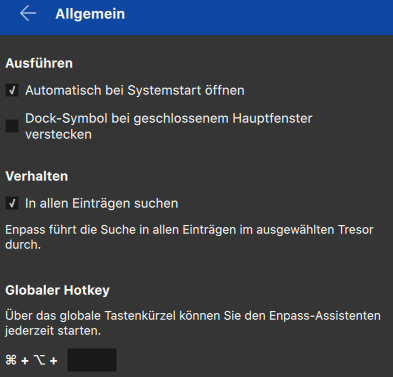The image size is (393, 377).
Task: Click the global hotkey key input box
Action: click(x=92, y=360)
